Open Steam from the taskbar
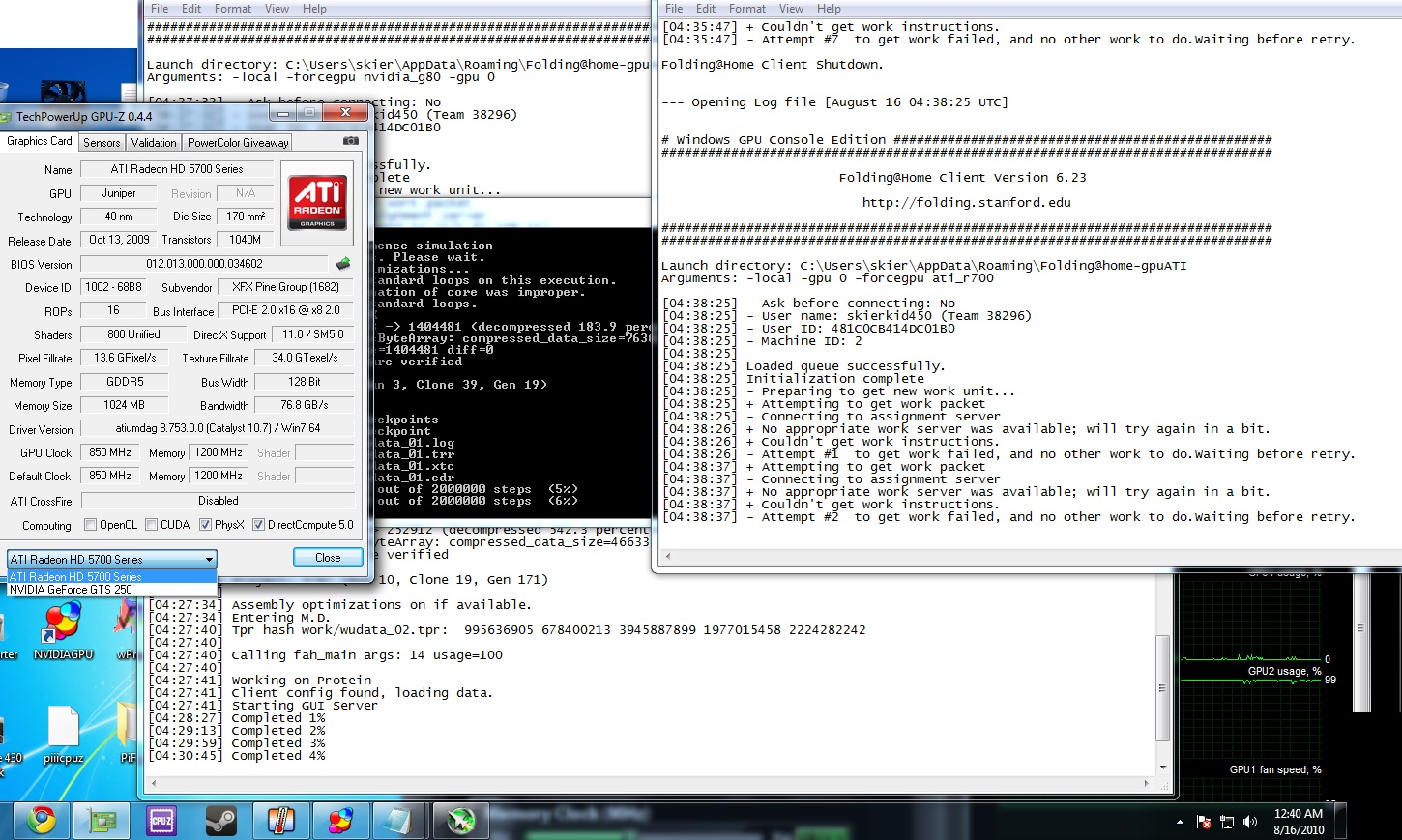 pyautogui.click(x=221, y=821)
